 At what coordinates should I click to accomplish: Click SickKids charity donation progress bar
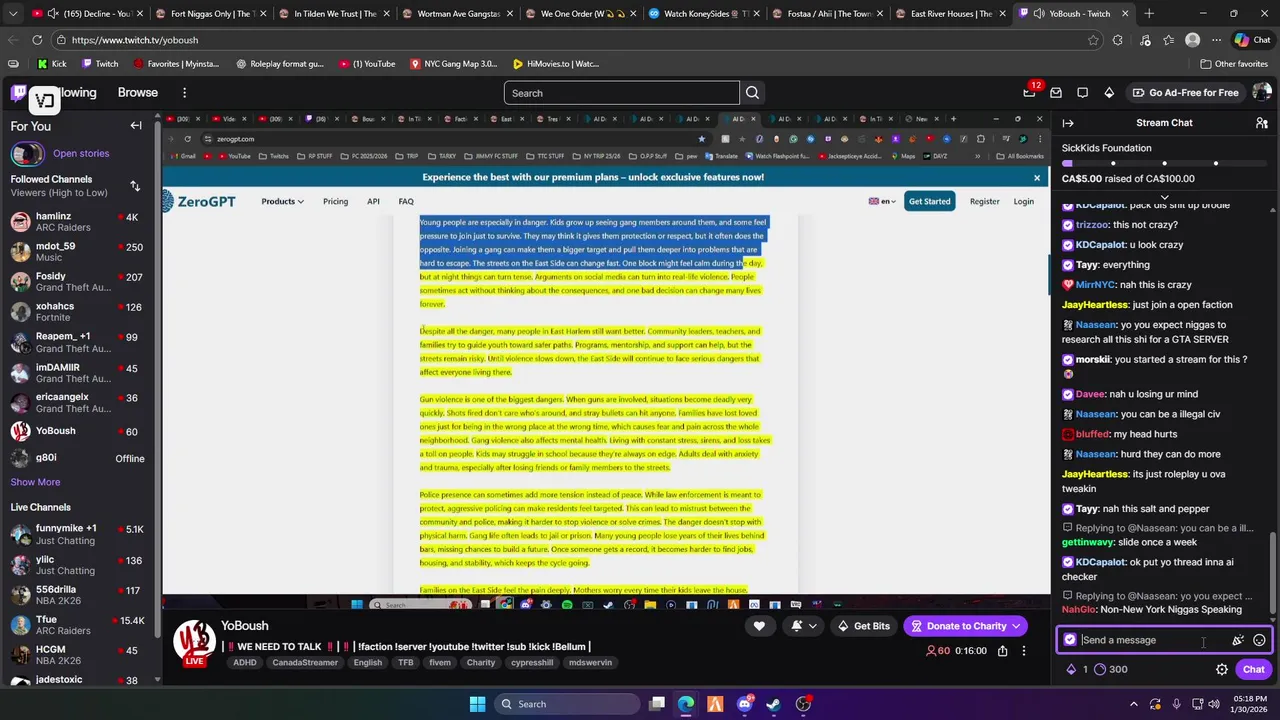[1163, 164]
